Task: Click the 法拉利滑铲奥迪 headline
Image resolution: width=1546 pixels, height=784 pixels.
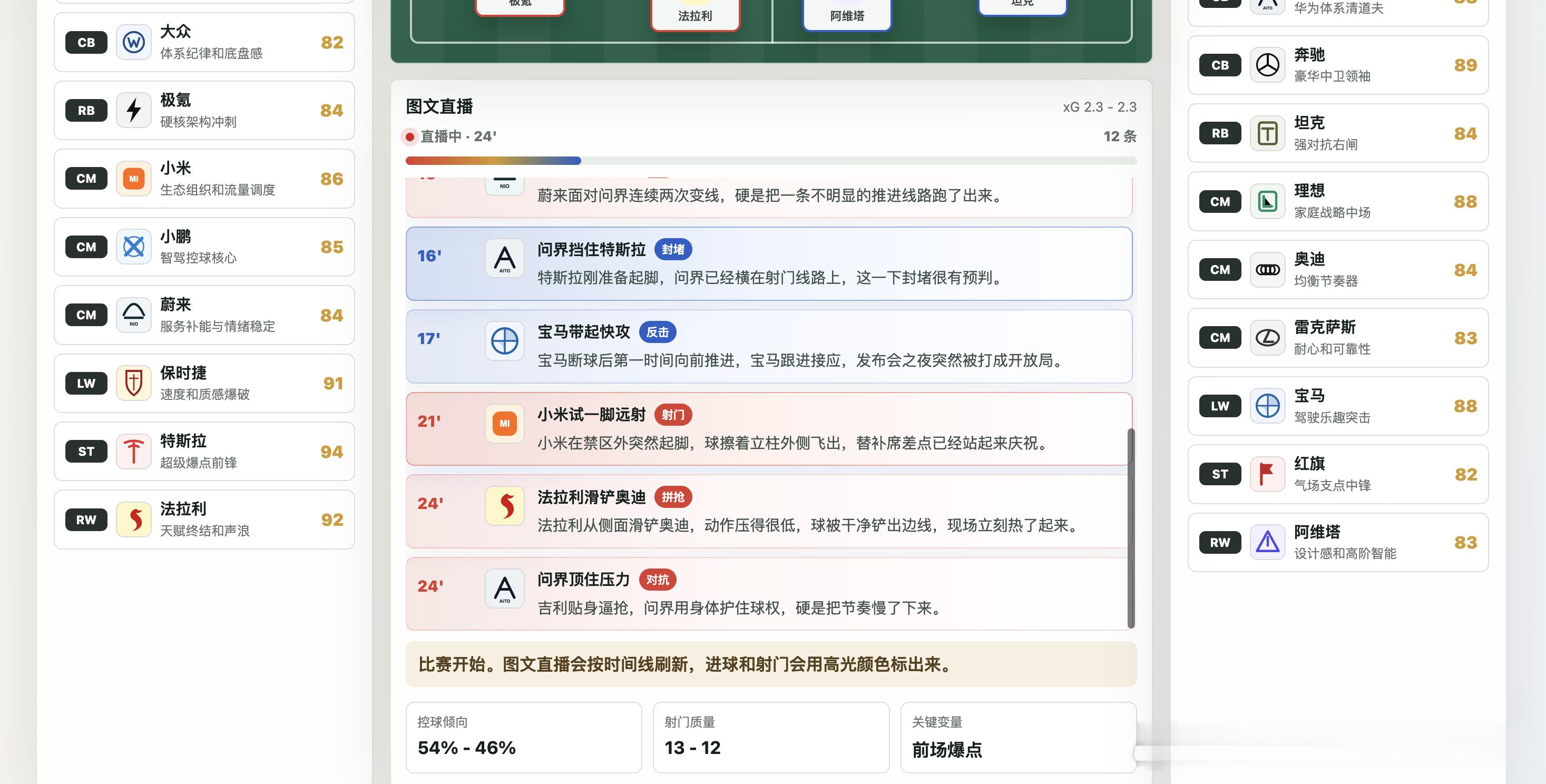Action: click(591, 497)
